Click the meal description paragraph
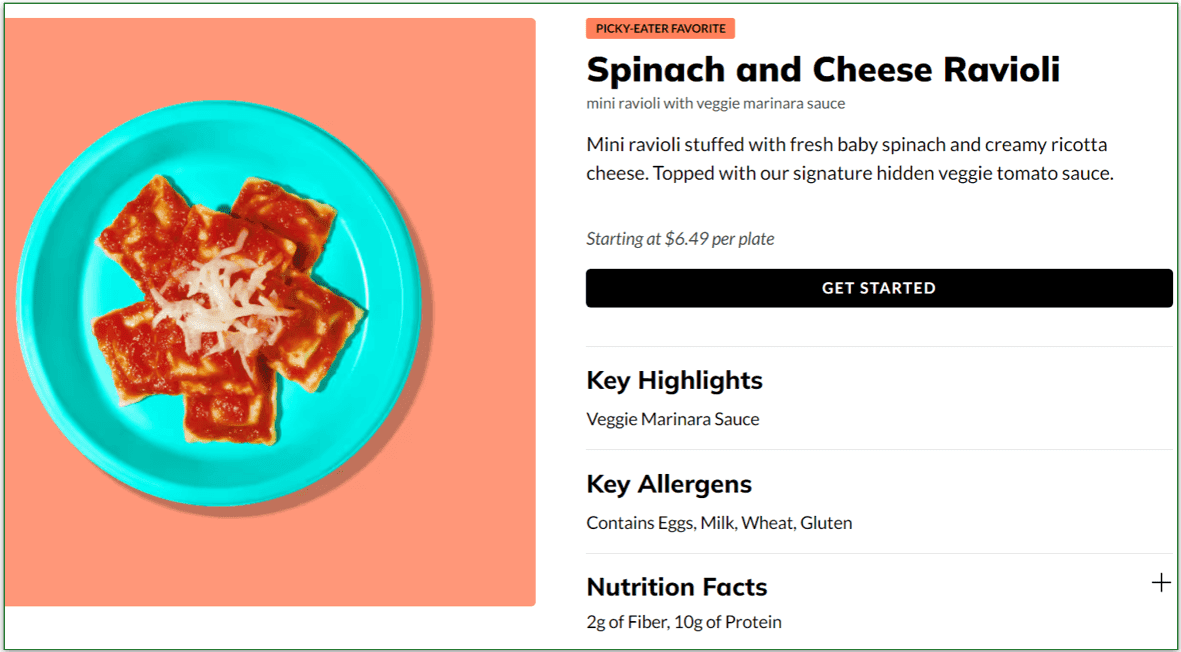 click(845, 158)
